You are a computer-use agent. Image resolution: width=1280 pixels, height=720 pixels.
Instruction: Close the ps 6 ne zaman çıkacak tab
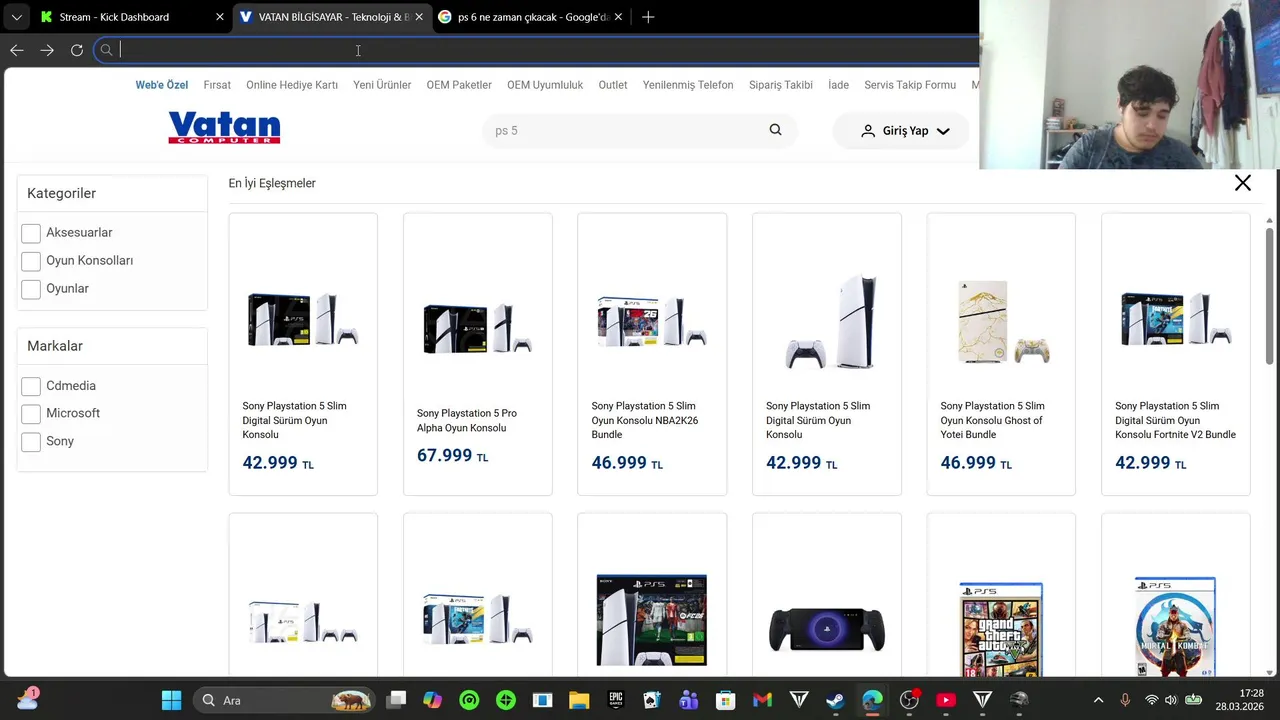[x=618, y=17]
